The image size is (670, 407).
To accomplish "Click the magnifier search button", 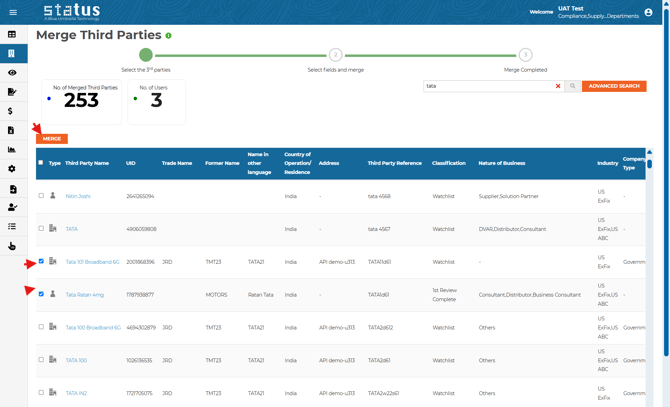I will pos(572,86).
